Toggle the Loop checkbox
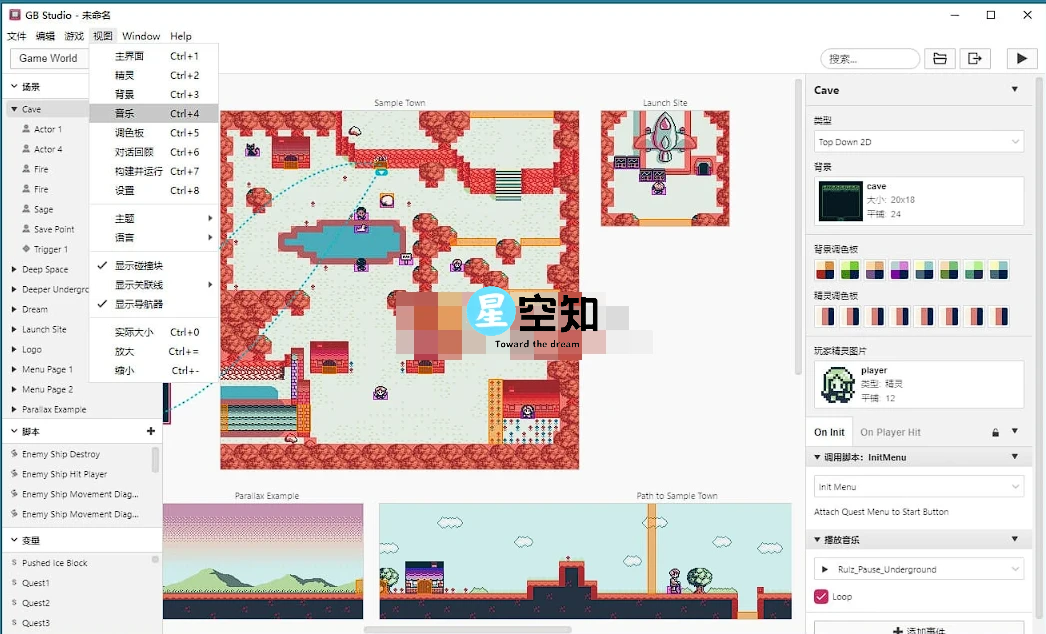Screen dimensions: 1046x634 [821, 597]
